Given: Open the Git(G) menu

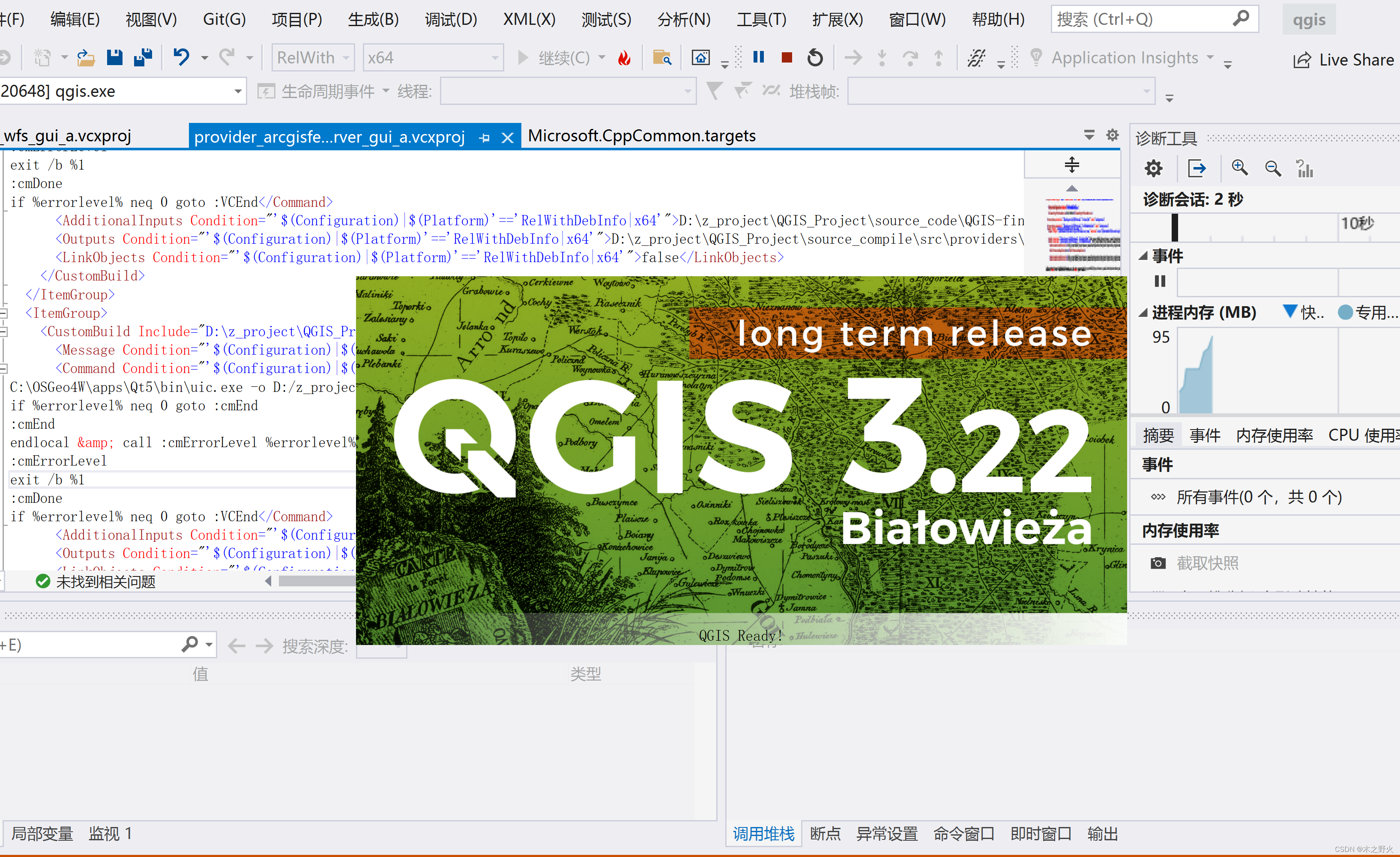Looking at the screenshot, I should [224, 19].
